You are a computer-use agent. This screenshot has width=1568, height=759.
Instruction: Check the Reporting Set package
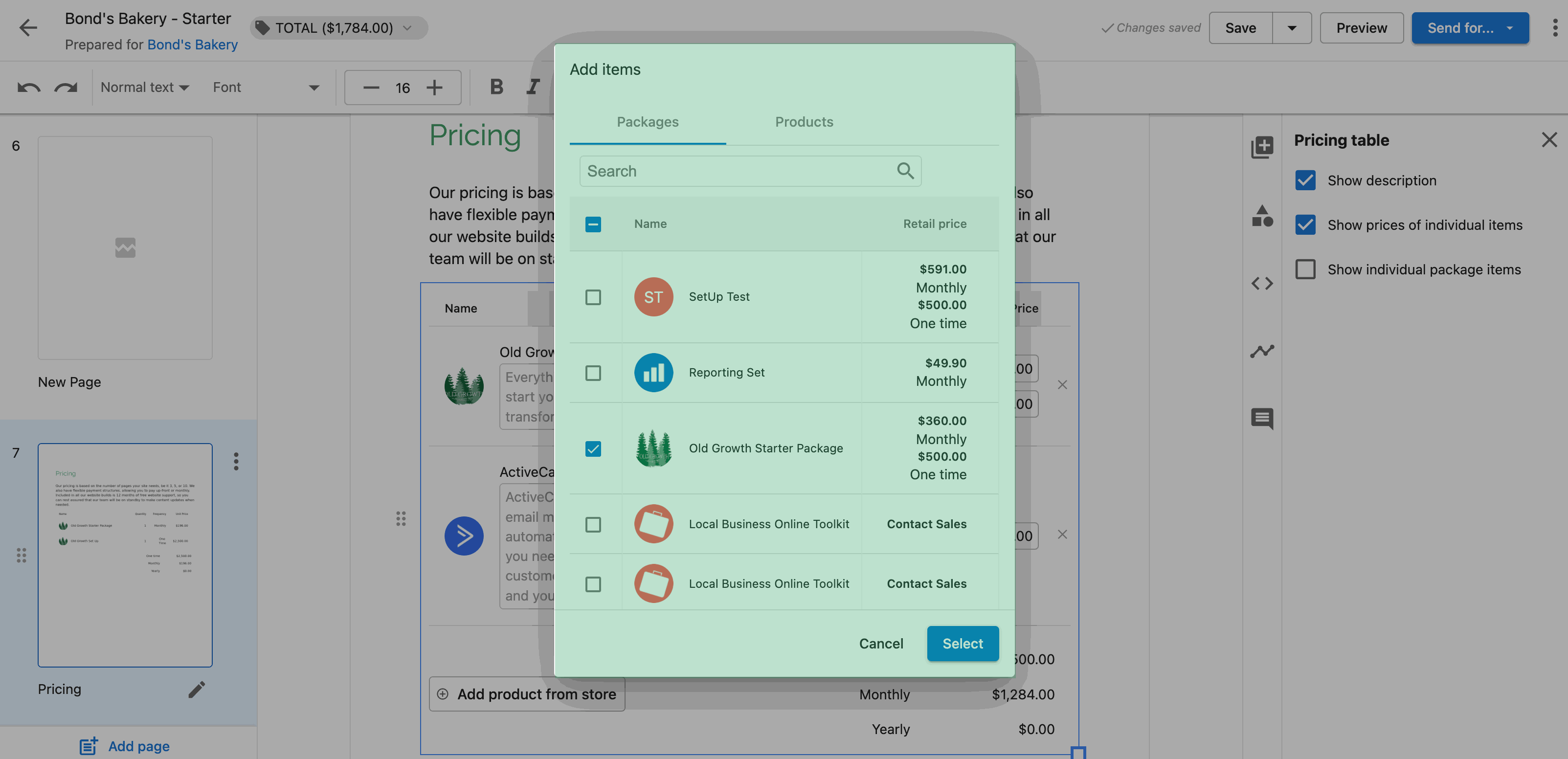(593, 373)
